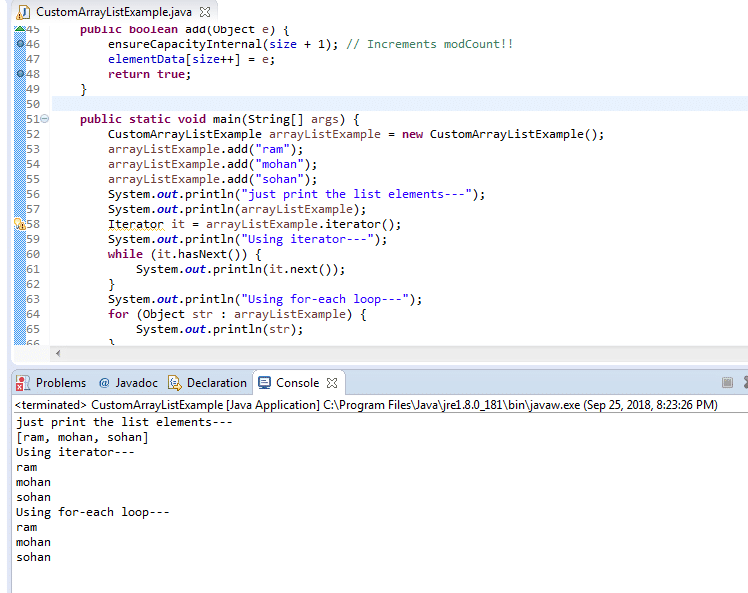Click the Declaration tab icon

[x=175, y=383]
